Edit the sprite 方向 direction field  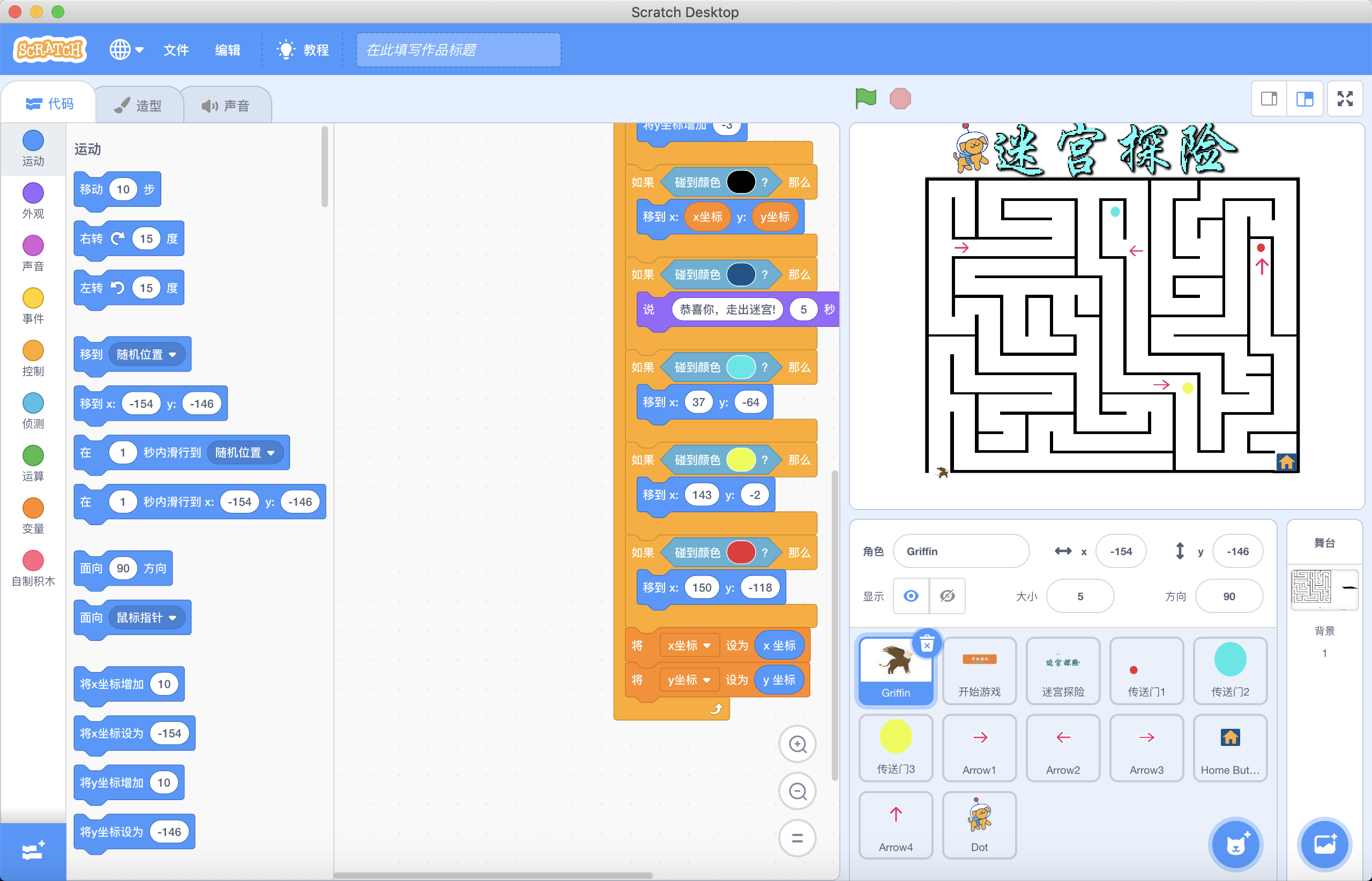click(1229, 596)
